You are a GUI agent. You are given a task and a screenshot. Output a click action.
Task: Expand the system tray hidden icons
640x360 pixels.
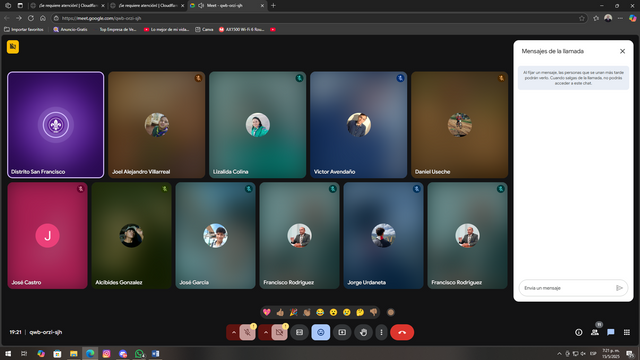click(x=559, y=353)
